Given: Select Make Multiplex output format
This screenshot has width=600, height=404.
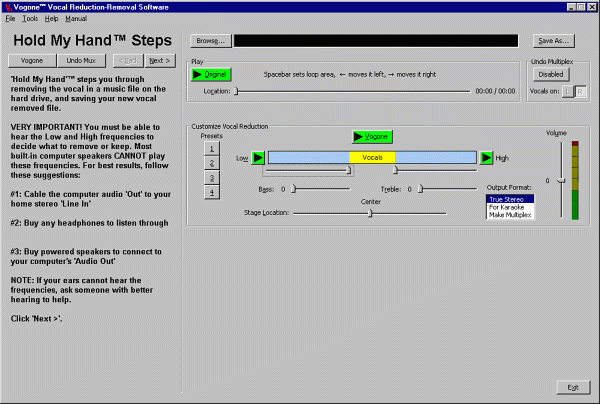Looking at the screenshot, I should (x=510, y=215).
